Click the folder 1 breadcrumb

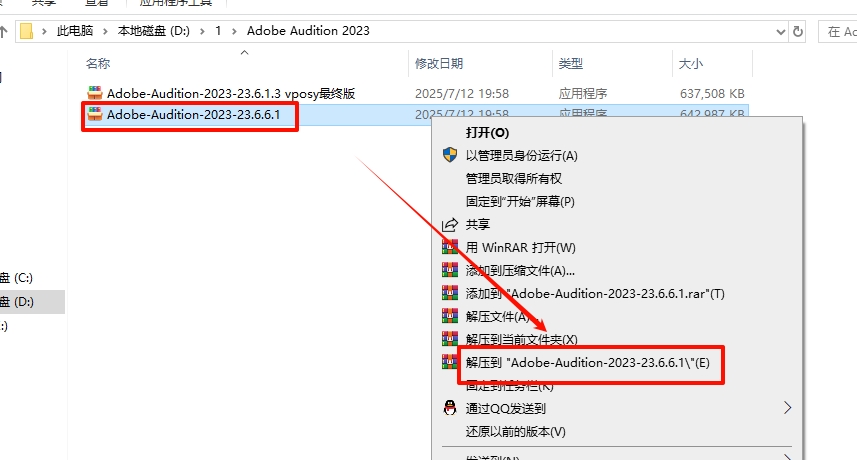pyautogui.click(x=218, y=31)
